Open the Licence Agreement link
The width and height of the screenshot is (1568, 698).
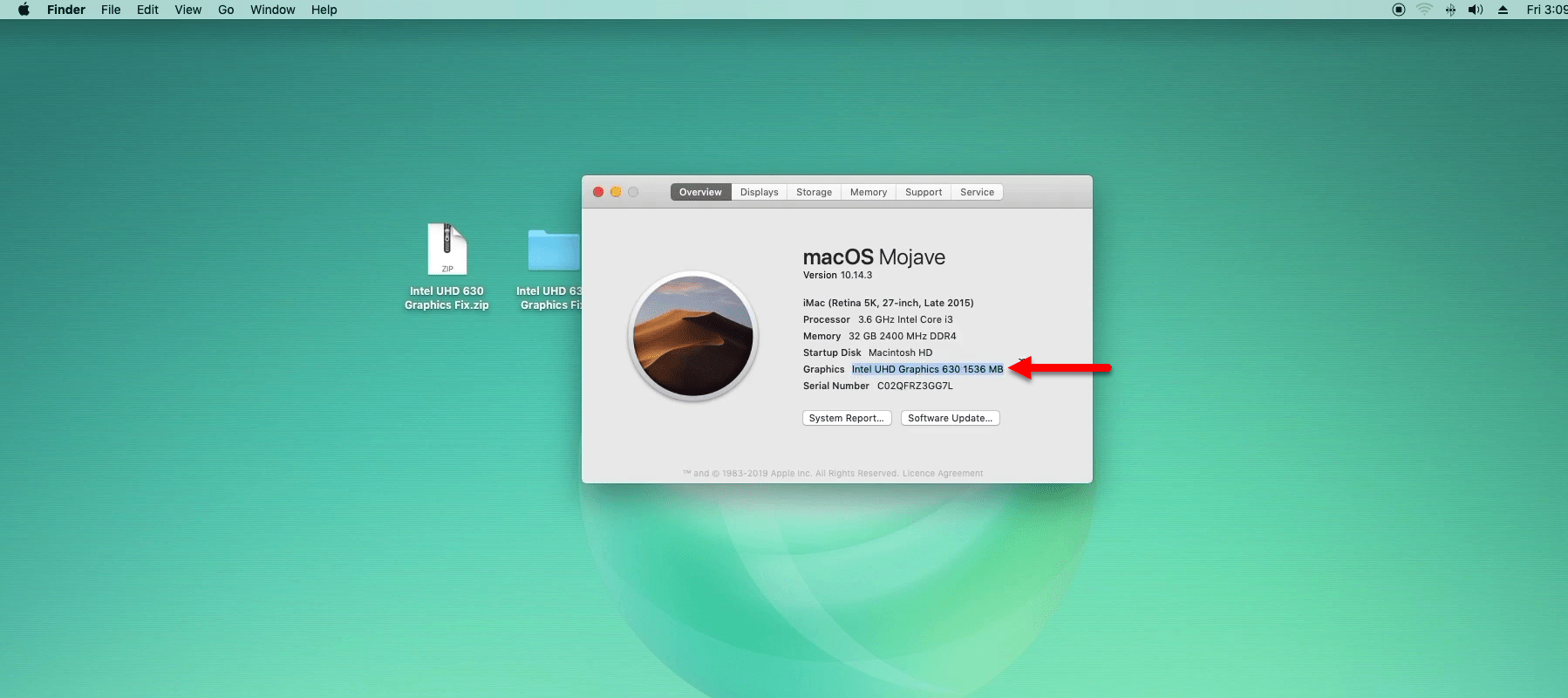point(943,474)
